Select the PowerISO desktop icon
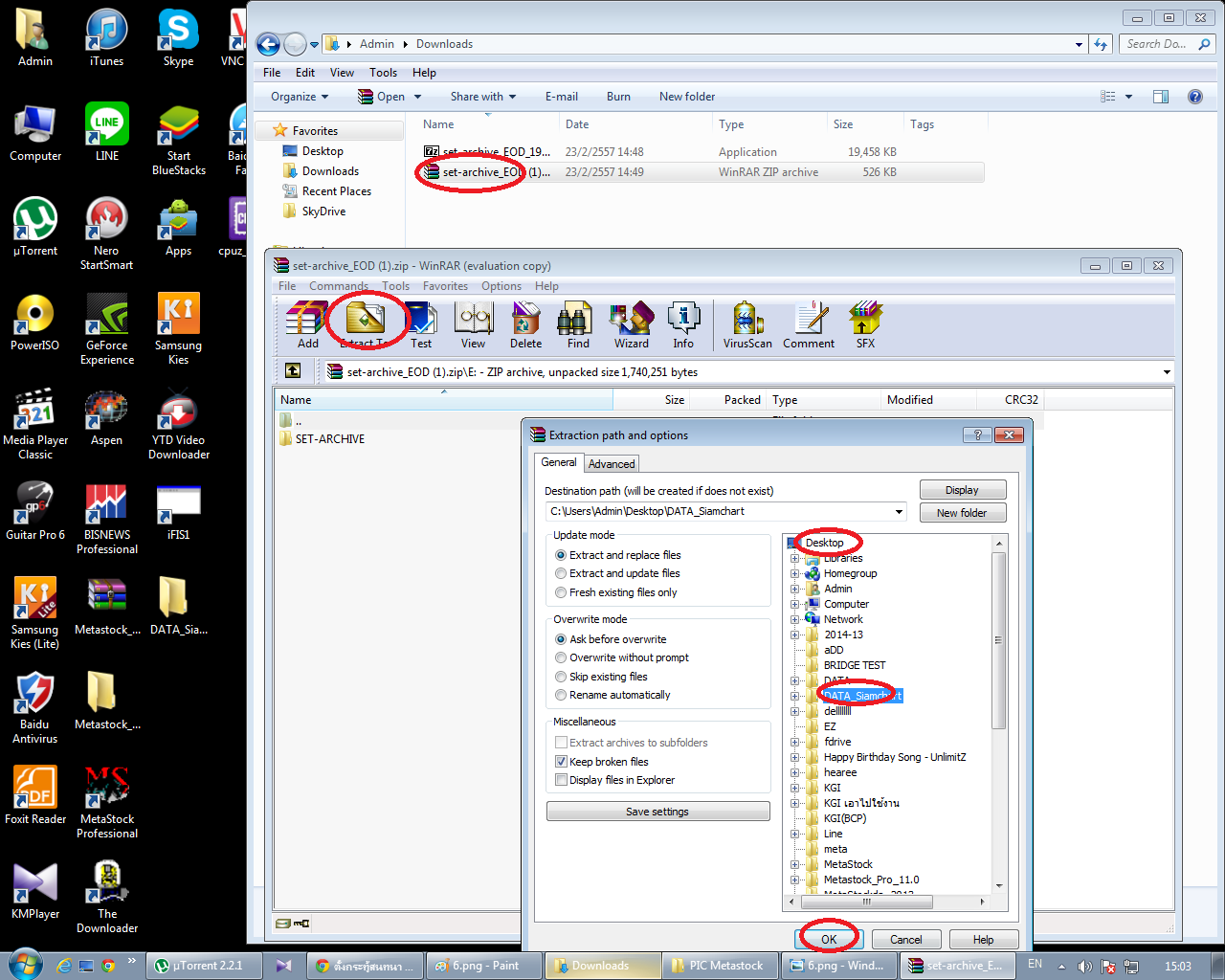Screen dimensions: 1225x980 [35, 322]
